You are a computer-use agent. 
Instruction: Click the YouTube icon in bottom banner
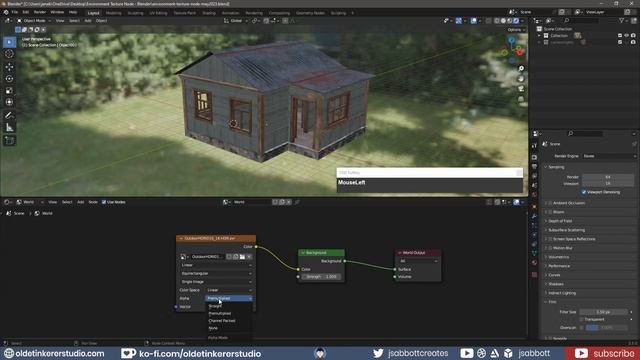pyautogui.click(x=467, y=353)
